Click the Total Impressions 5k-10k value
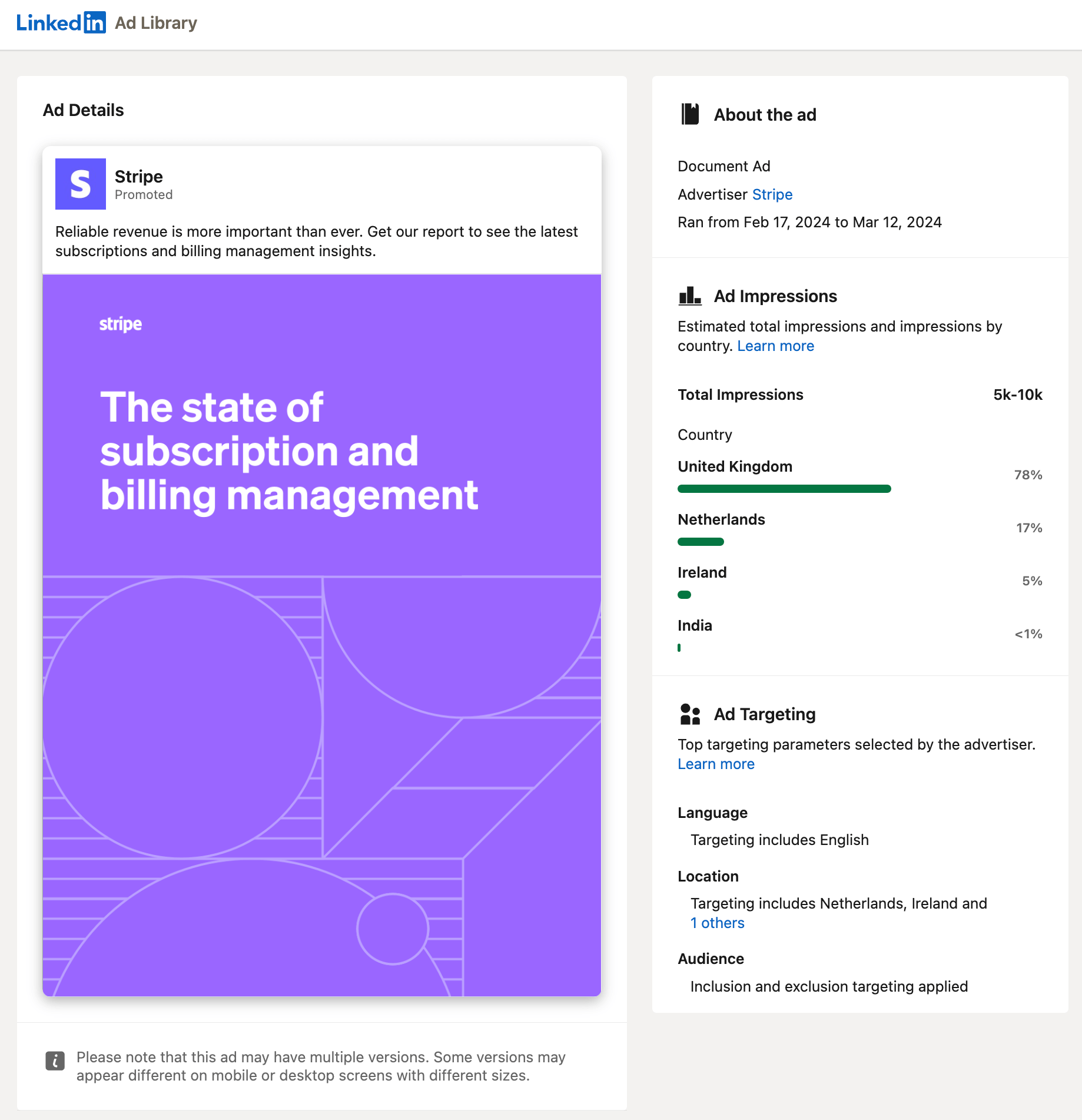The height and width of the screenshot is (1120, 1082). (x=1017, y=395)
